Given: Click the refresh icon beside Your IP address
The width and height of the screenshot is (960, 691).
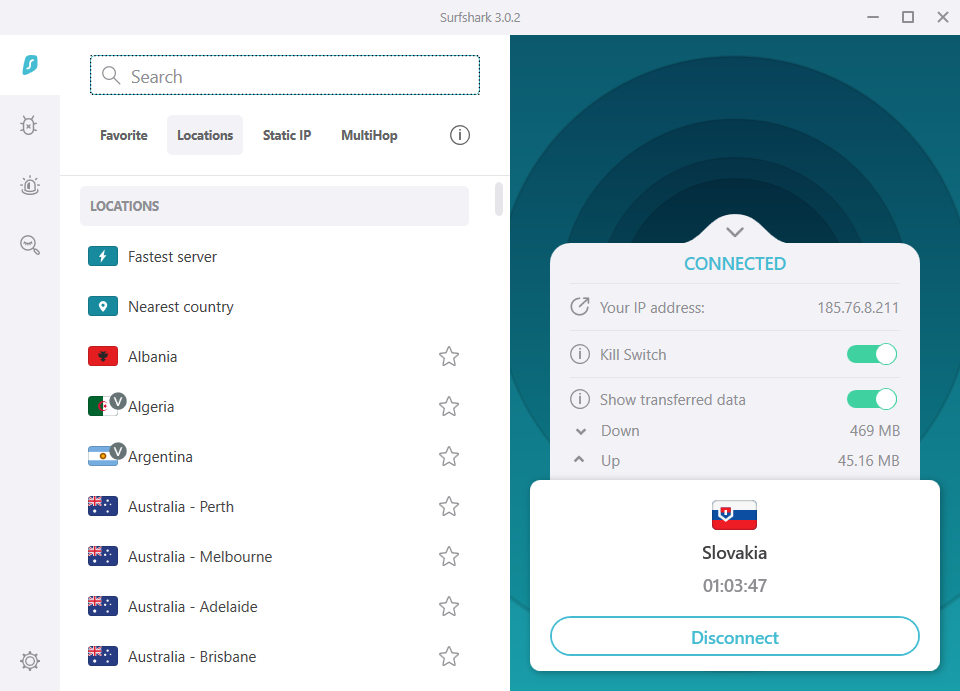Looking at the screenshot, I should tap(579, 307).
